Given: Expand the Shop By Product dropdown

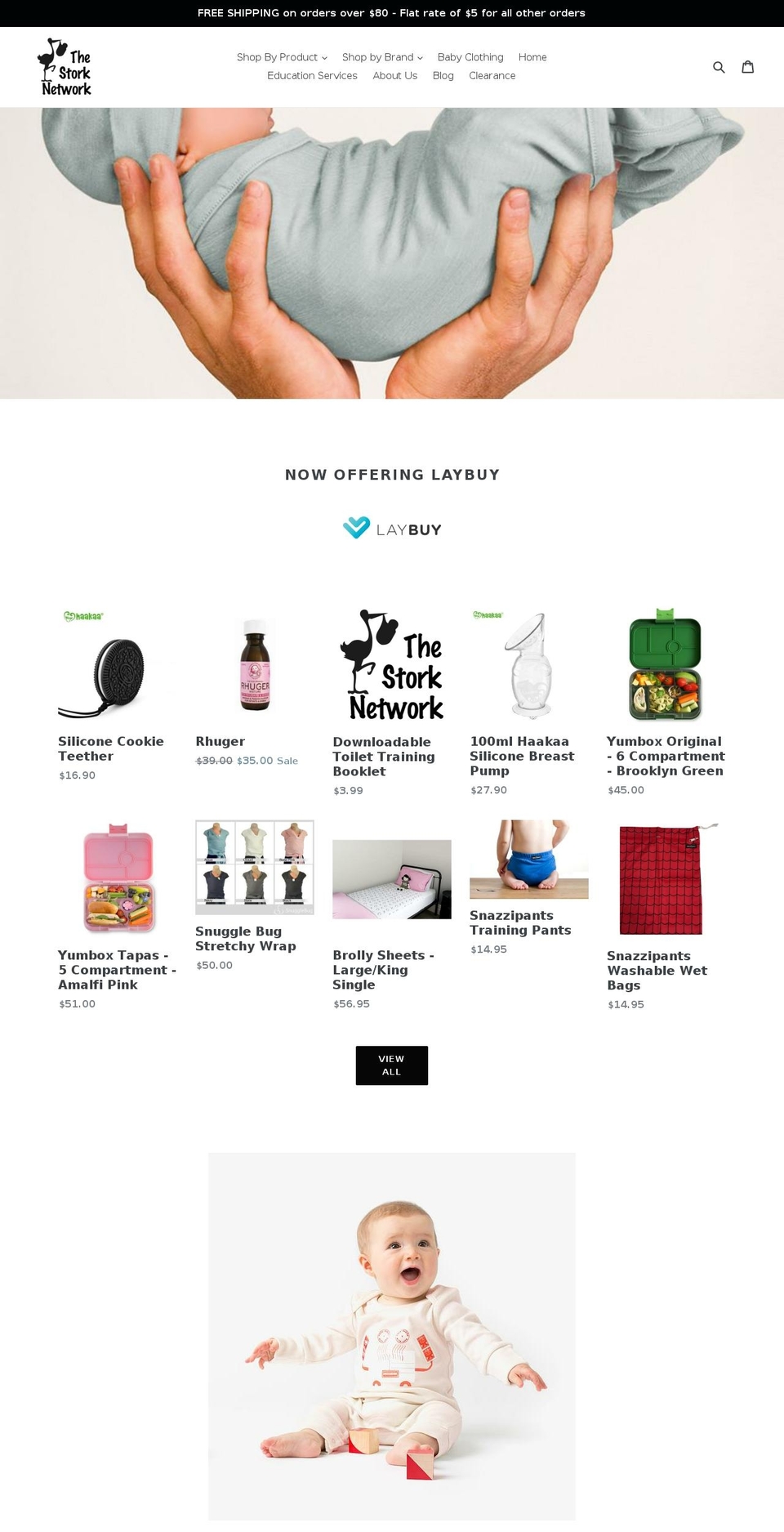Looking at the screenshot, I should pyautogui.click(x=282, y=57).
